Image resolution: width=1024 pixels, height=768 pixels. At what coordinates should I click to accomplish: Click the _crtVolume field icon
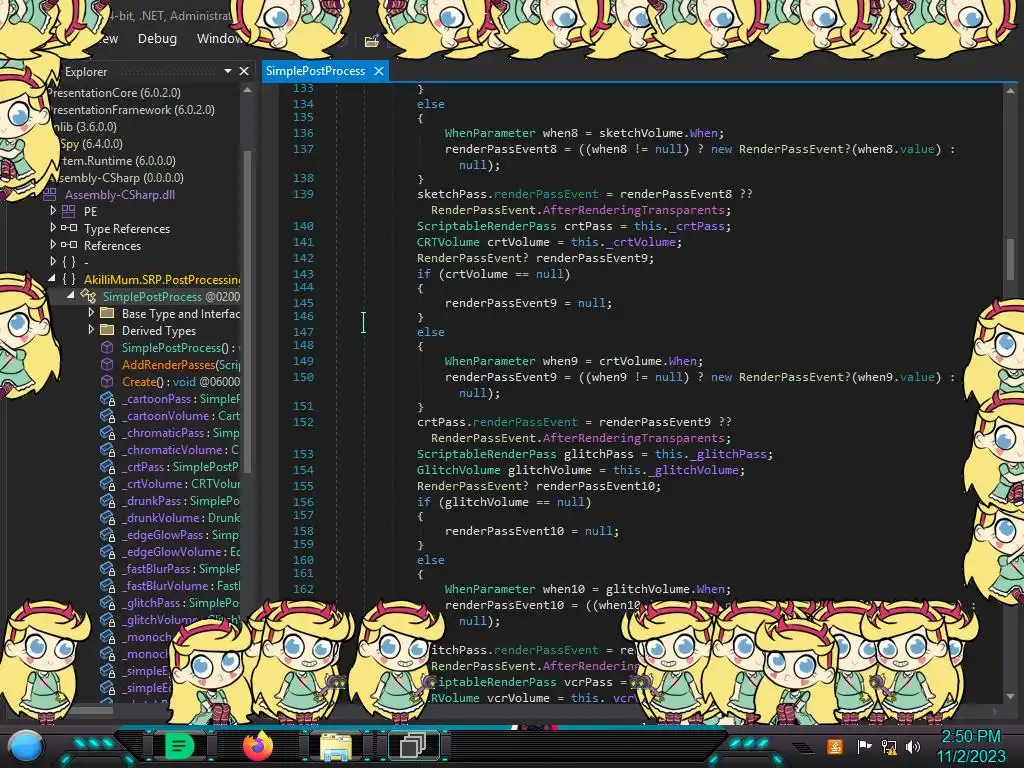[x=107, y=483]
